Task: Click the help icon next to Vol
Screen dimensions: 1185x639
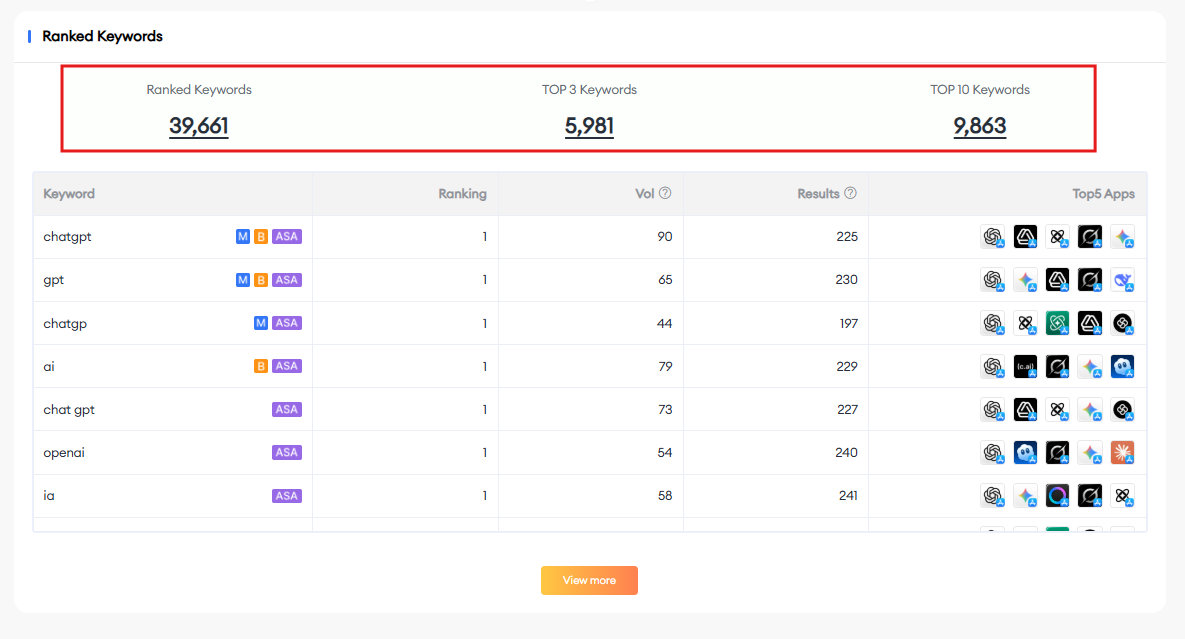Action: tap(665, 194)
